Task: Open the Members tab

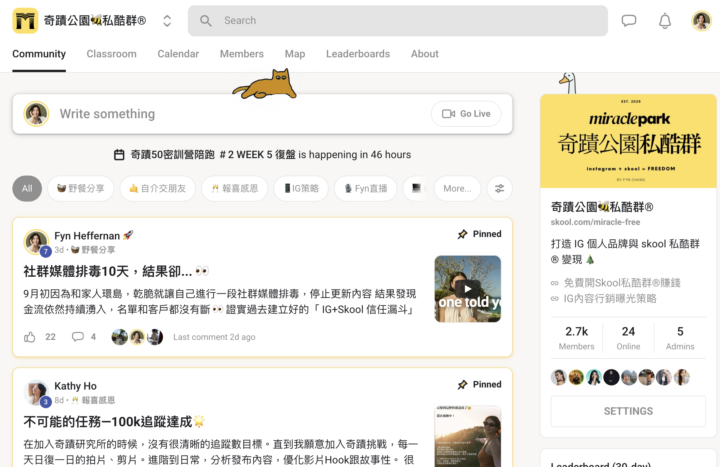Action: 242,54
